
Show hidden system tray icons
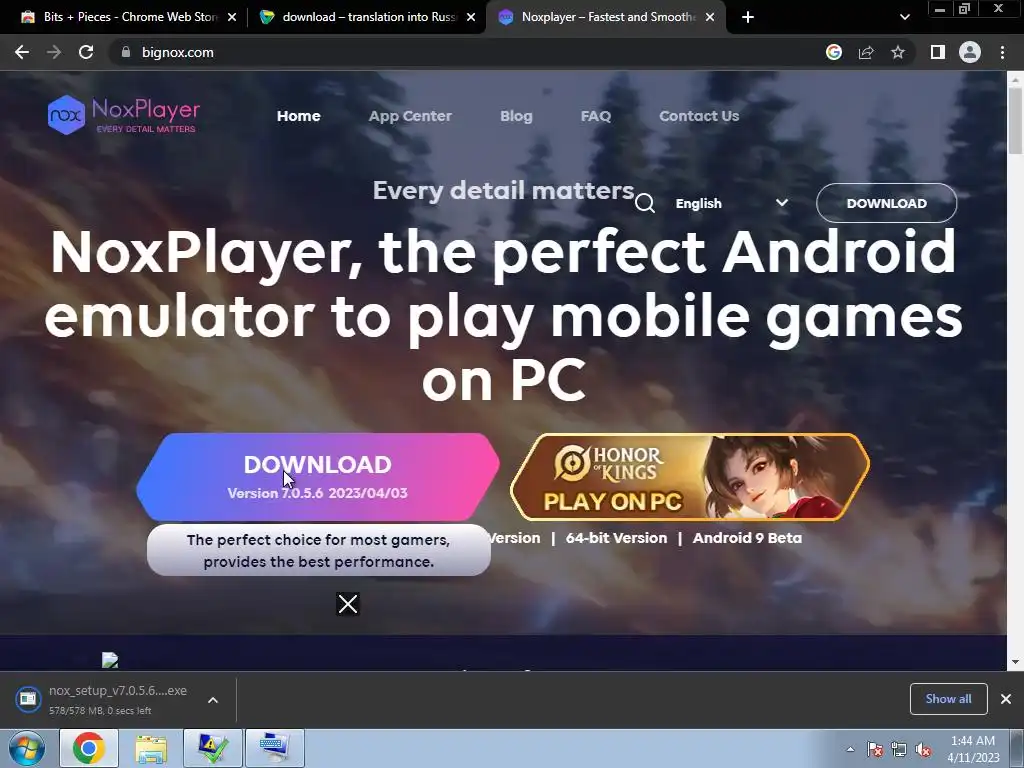[x=850, y=749]
